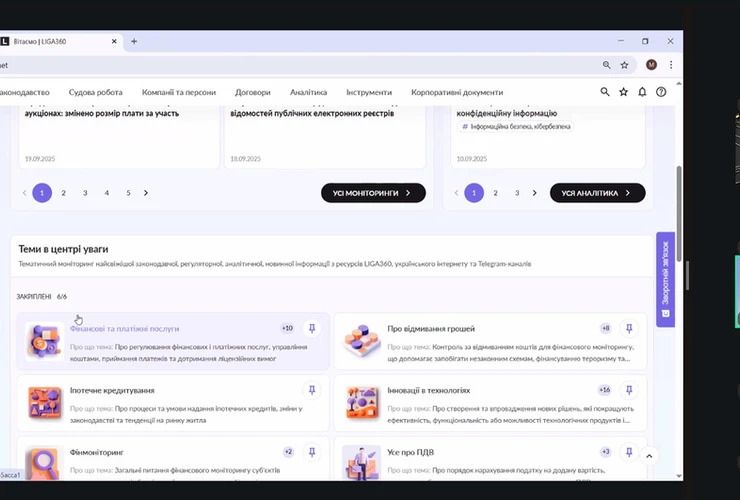Open help question mark icon
The width and height of the screenshot is (740, 500).
pyautogui.click(x=661, y=92)
